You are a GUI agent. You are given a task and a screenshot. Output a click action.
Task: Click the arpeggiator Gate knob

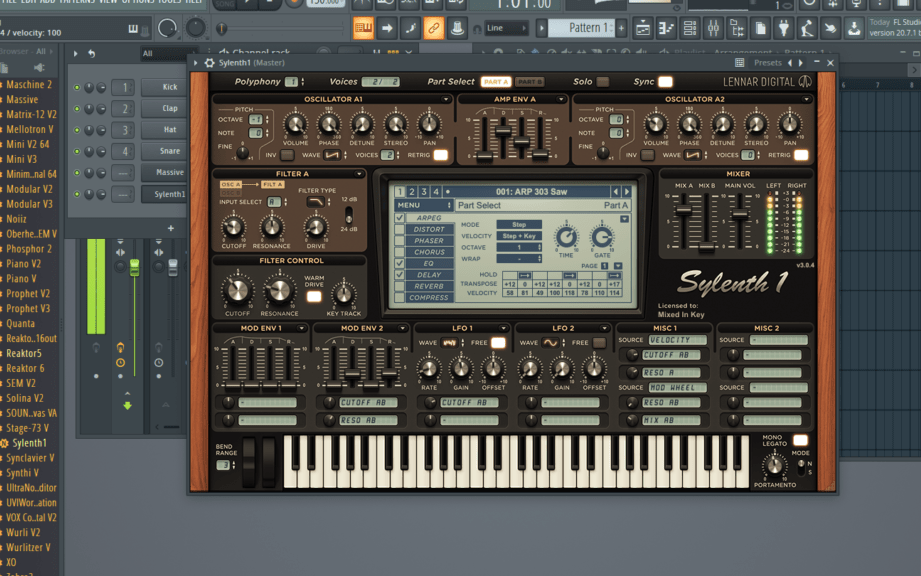602,237
